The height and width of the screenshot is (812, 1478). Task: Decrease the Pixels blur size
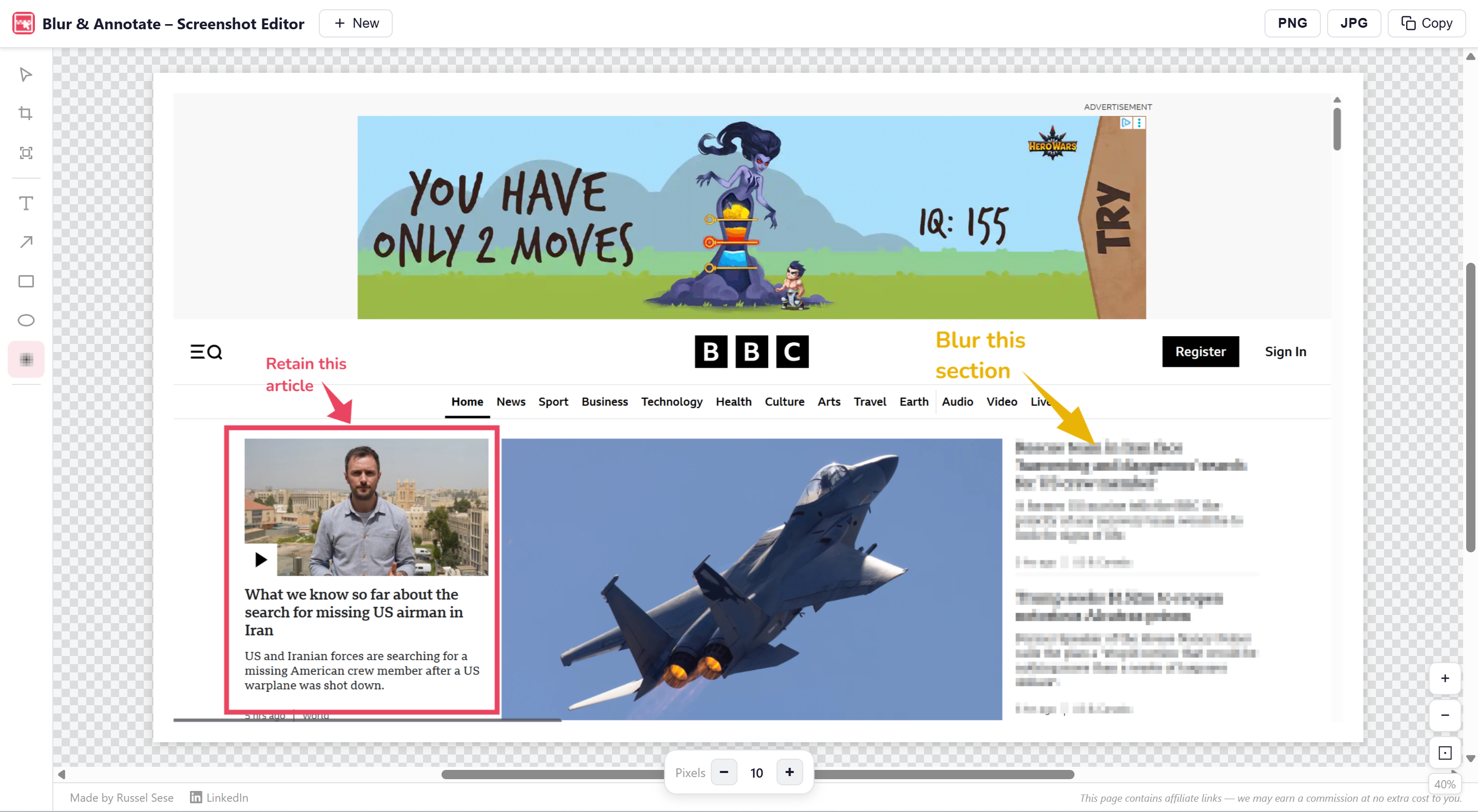point(724,772)
